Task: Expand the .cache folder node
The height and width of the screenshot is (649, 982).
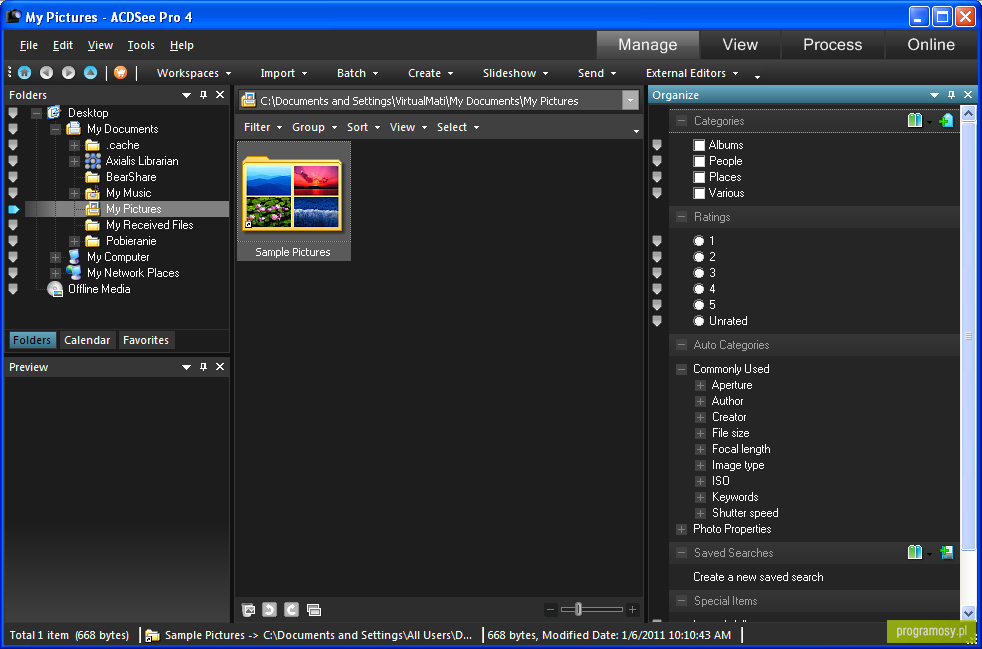Action: click(75, 145)
